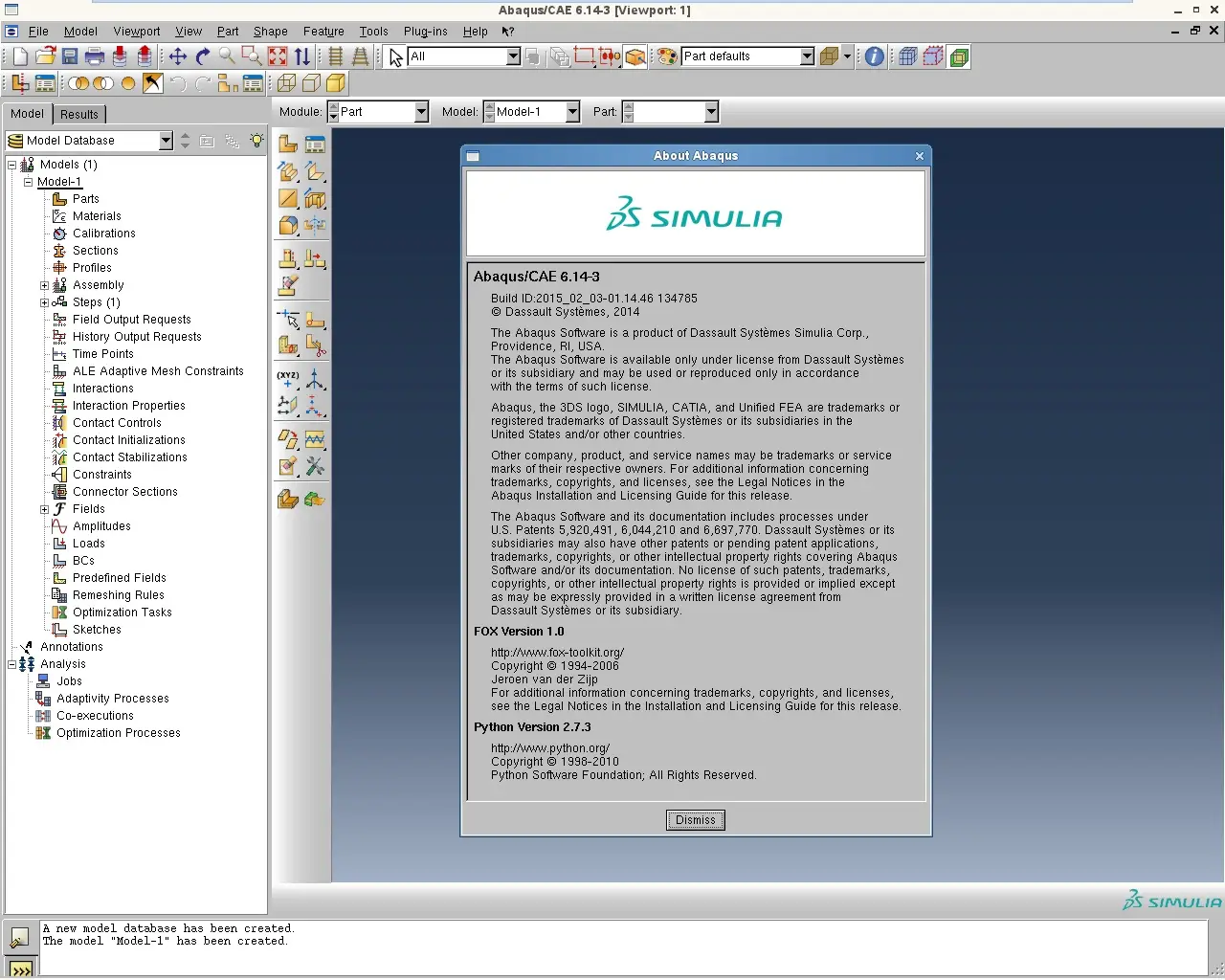Select the Pan View tool
The image size is (1225, 980).
[178, 56]
